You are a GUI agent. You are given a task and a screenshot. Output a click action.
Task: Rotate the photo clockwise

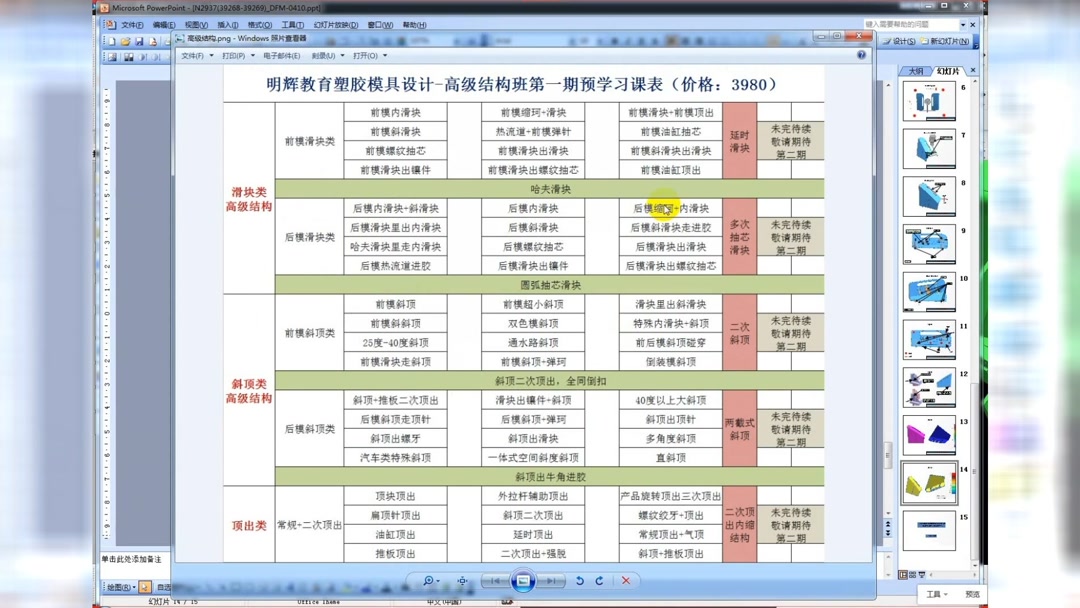599,580
